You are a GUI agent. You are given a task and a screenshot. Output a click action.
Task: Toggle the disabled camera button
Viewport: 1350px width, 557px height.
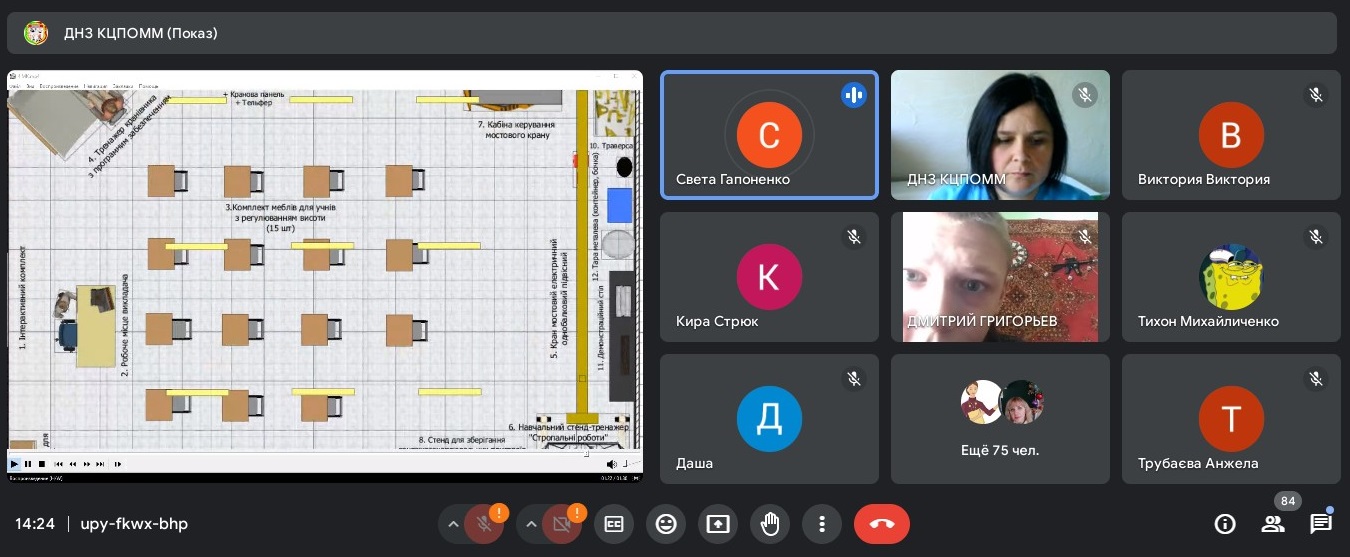[562, 524]
